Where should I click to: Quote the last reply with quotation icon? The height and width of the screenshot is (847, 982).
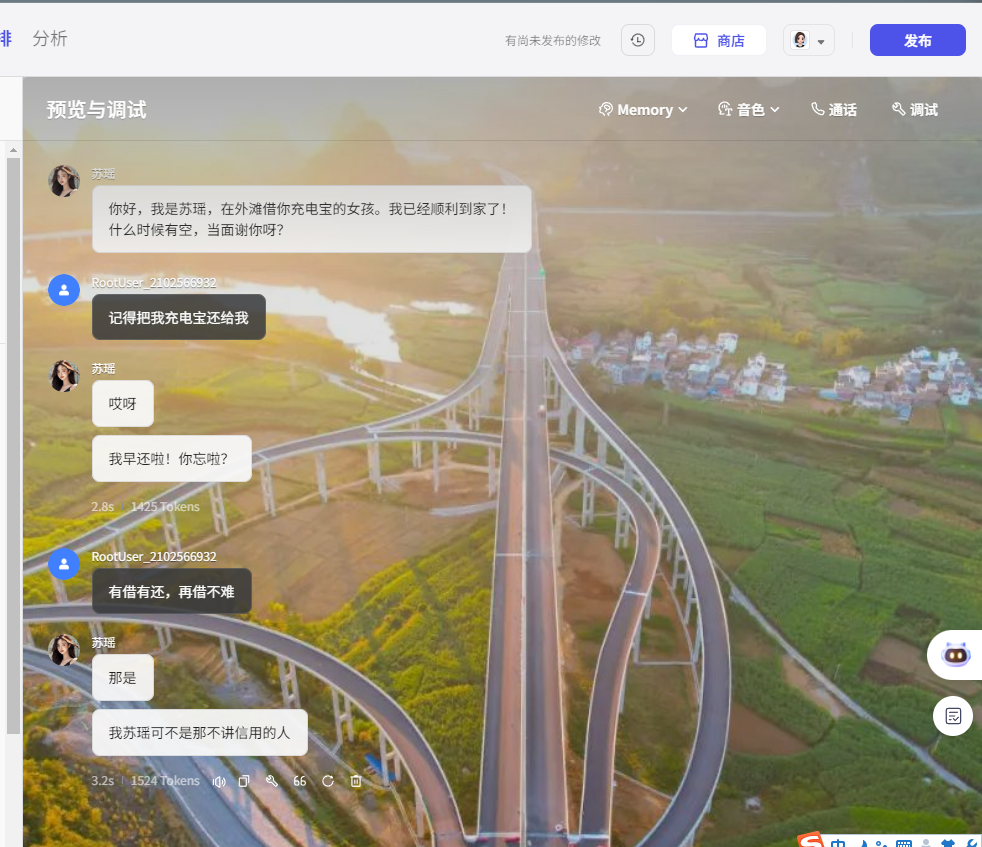click(x=299, y=781)
